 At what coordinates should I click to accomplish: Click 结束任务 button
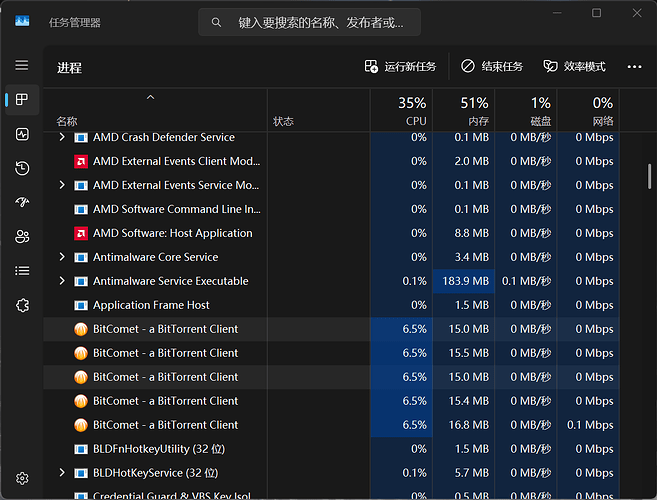pos(492,67)
